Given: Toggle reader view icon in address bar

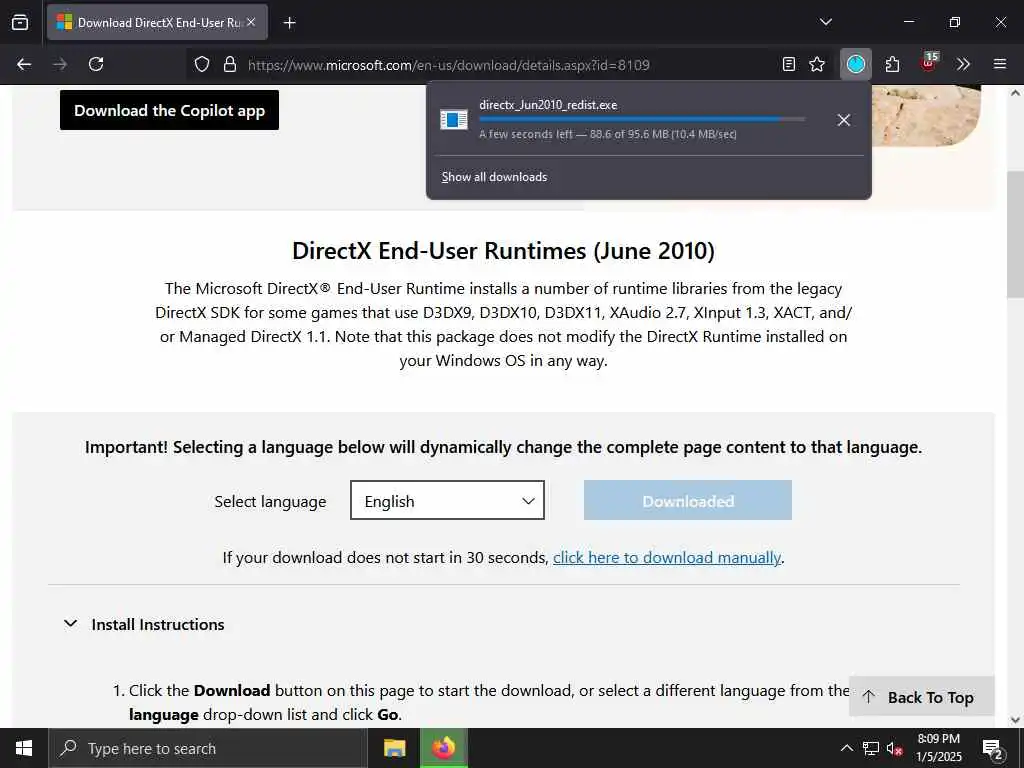Looking at the screenshot, I should [789, 64].
